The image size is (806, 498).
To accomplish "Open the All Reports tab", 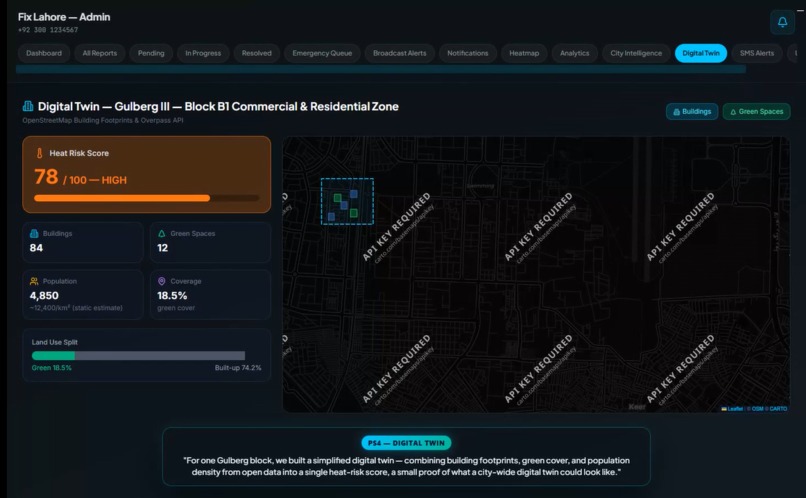I will coord(100,53).
